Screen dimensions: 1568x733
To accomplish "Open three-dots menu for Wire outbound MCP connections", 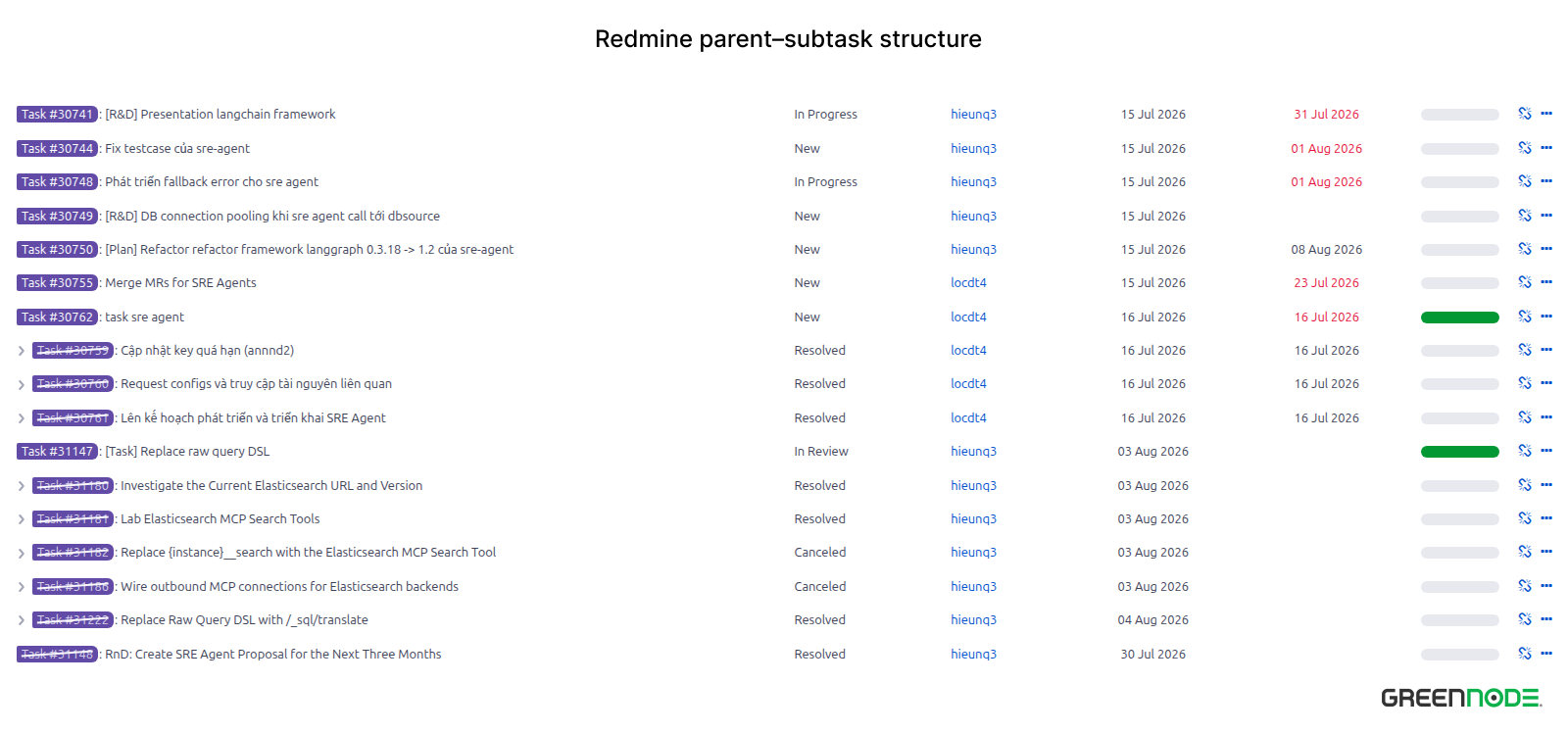I will pyautogui.click(x=1546, y=586).
